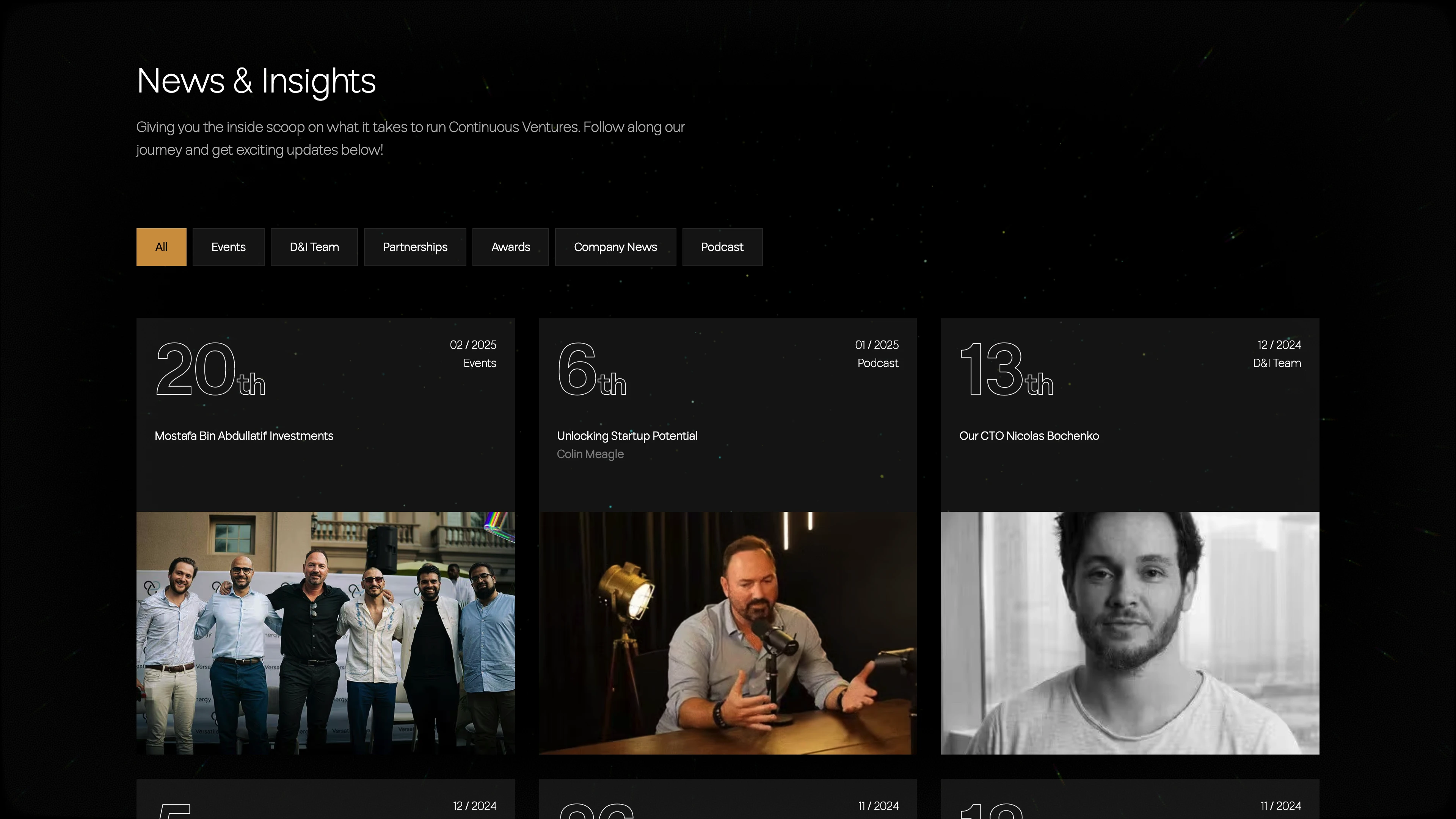Filter by Company News
1456x819 pixels.
pyautogui.click(x=615, y=247)
